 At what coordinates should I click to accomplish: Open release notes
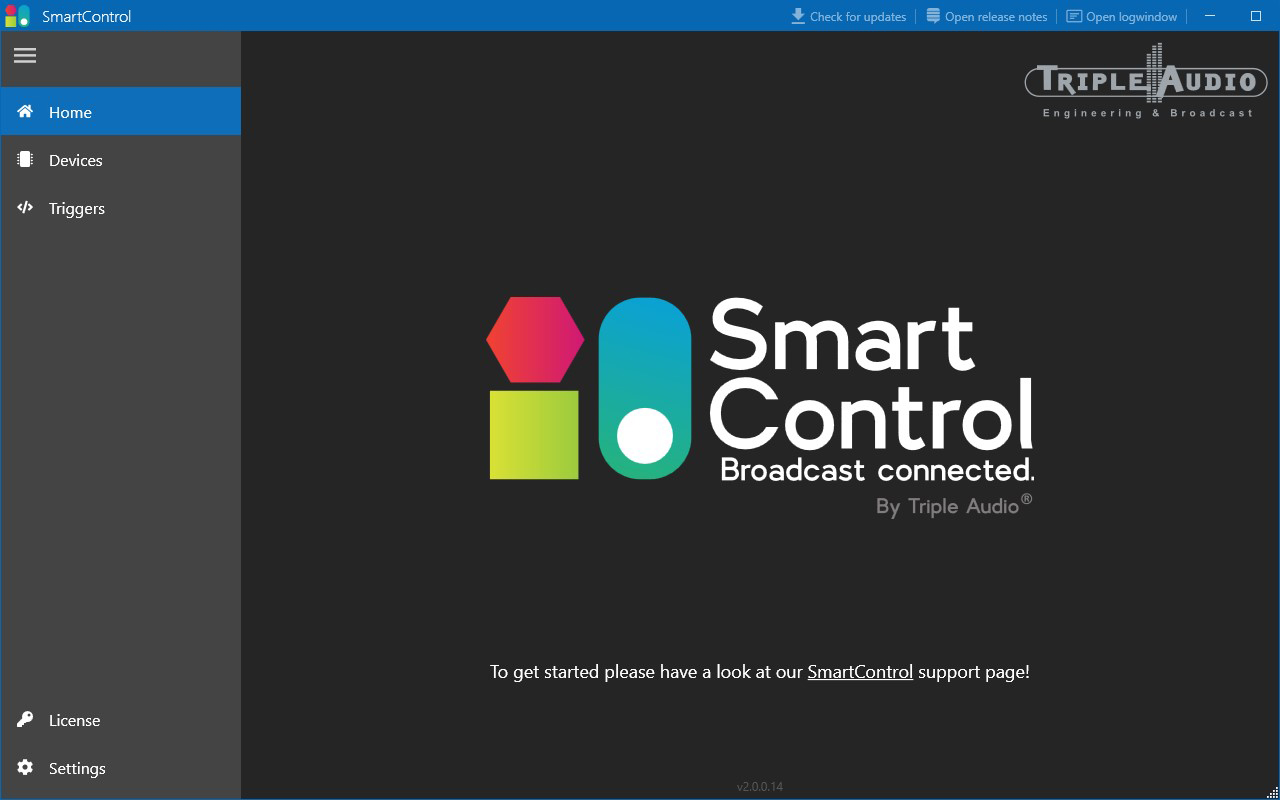click(986, 16)
